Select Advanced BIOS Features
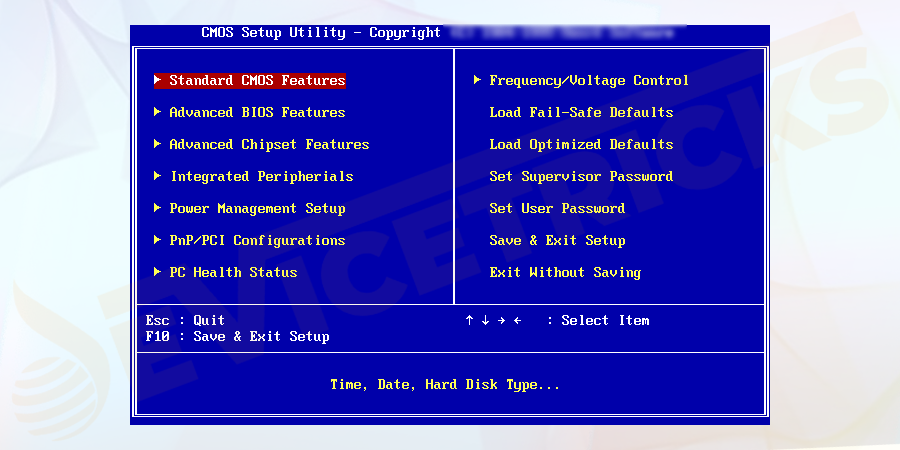This screenshot has height=450, width=900. (x=257, y=112)
